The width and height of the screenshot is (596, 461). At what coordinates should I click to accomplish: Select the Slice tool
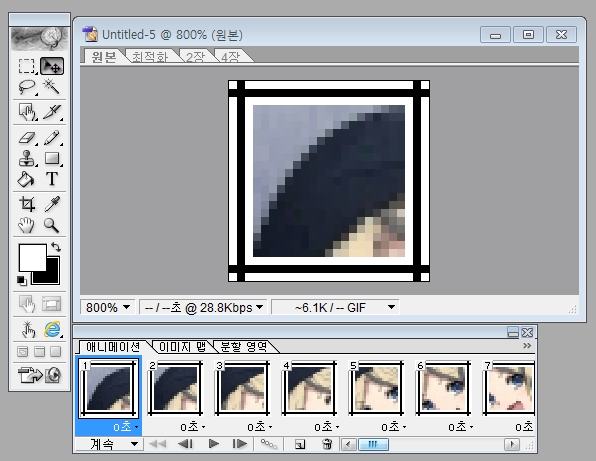click(x=27, y=112)
